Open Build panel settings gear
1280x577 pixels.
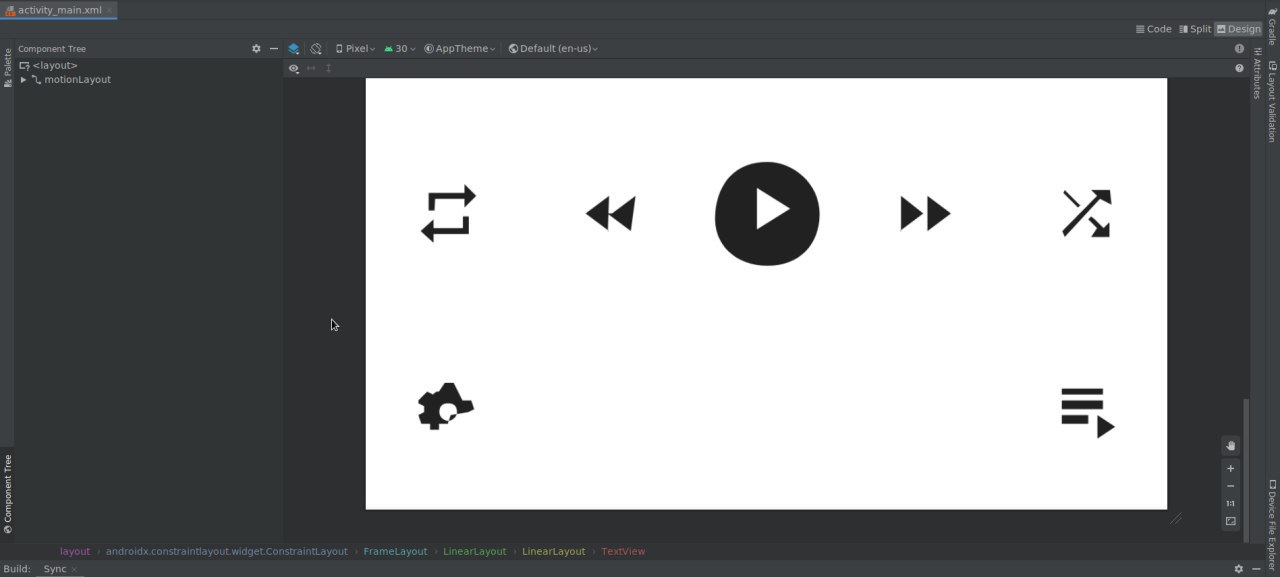1239,569
